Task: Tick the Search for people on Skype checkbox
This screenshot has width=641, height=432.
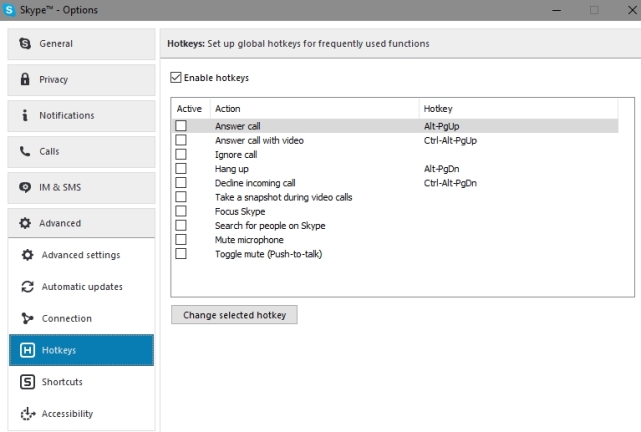Action: [x=181, y=225]
